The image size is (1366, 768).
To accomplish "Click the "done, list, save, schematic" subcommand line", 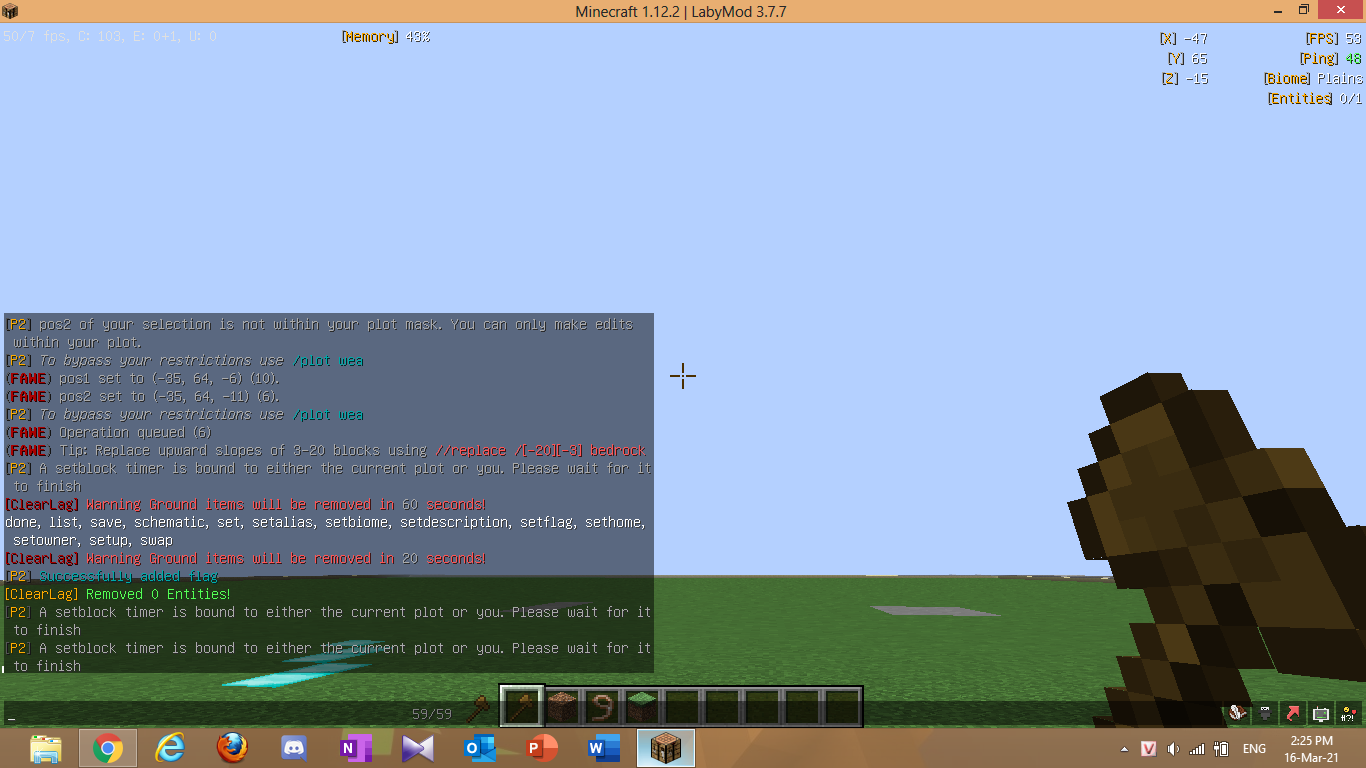I will (x=326, y=523).
